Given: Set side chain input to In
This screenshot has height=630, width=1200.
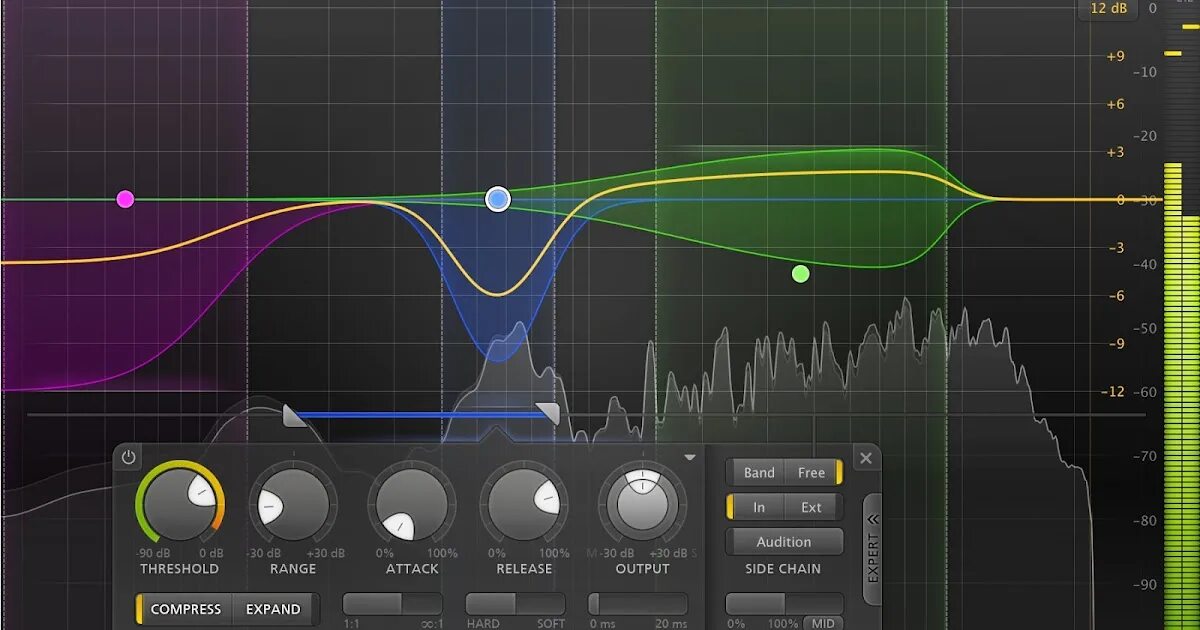Looking at the screenshot, I should pyautogui.click(x=757, y=508).
